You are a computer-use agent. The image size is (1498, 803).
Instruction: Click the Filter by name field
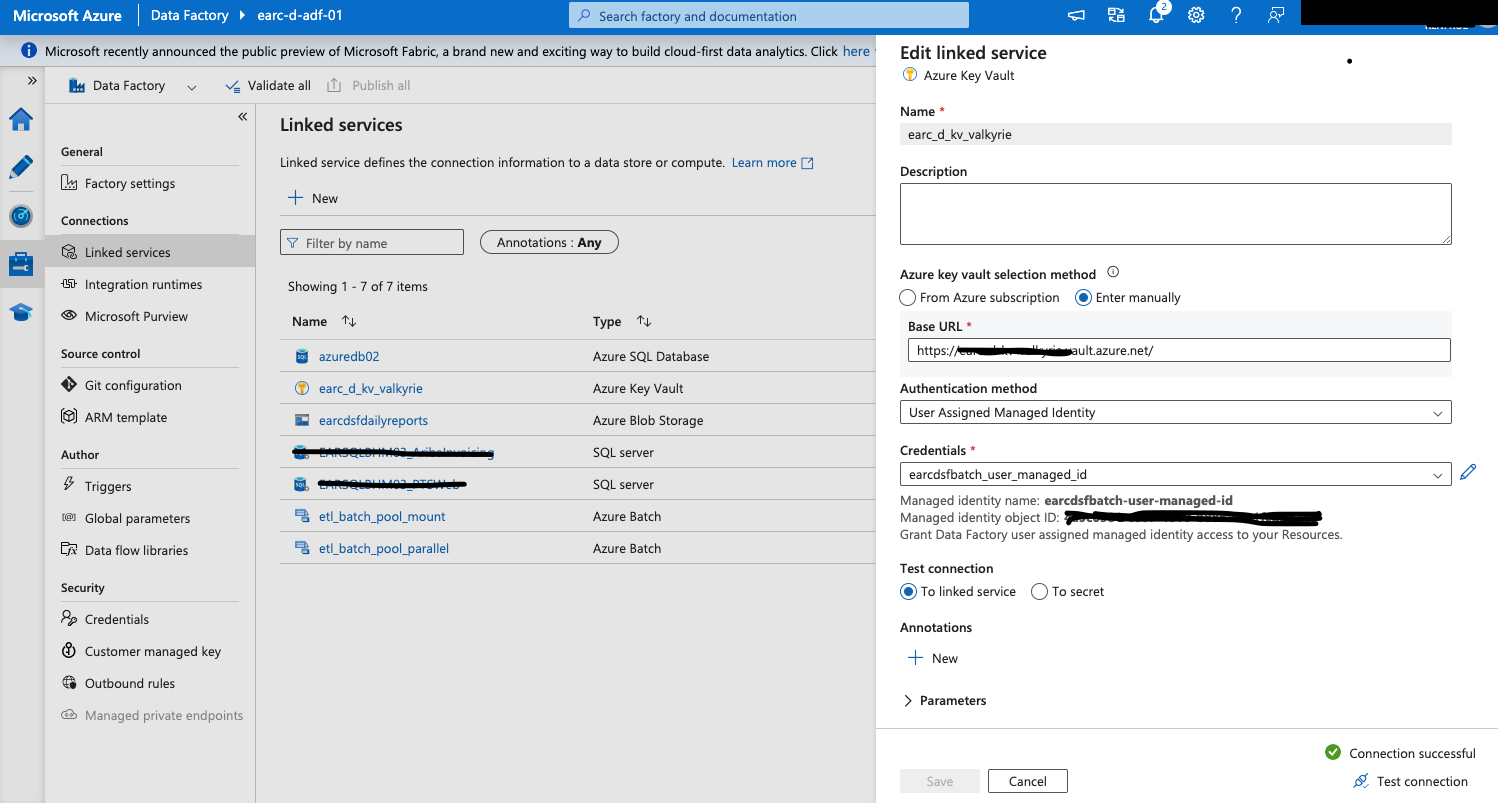click(x=372, y=242)
